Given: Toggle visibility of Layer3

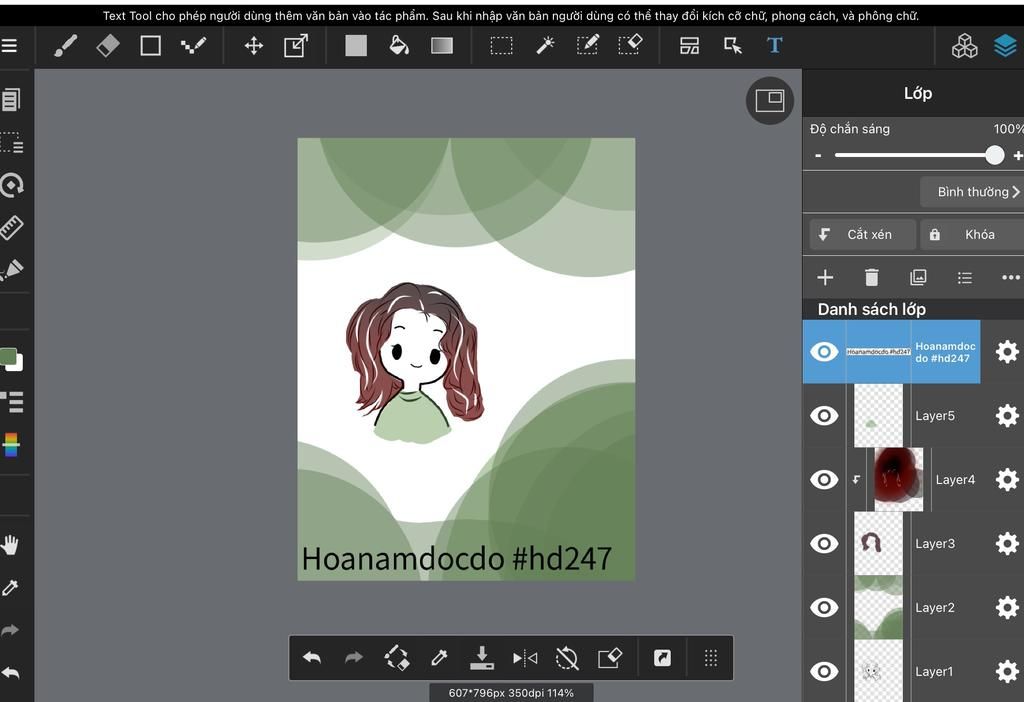Looking at the screenshot, I should (x=824, y=543).
